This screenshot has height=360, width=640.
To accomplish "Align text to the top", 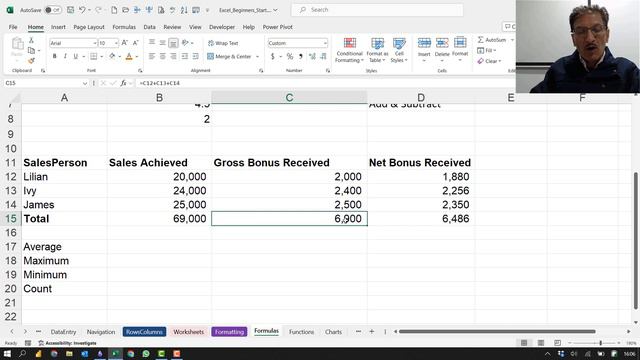I will pyautogui.click(x=152, y=42).
